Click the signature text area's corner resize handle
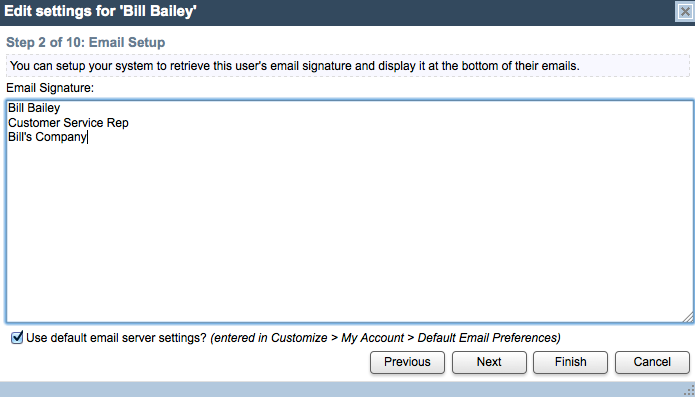695x397 pixels. (x=687, y=316)
